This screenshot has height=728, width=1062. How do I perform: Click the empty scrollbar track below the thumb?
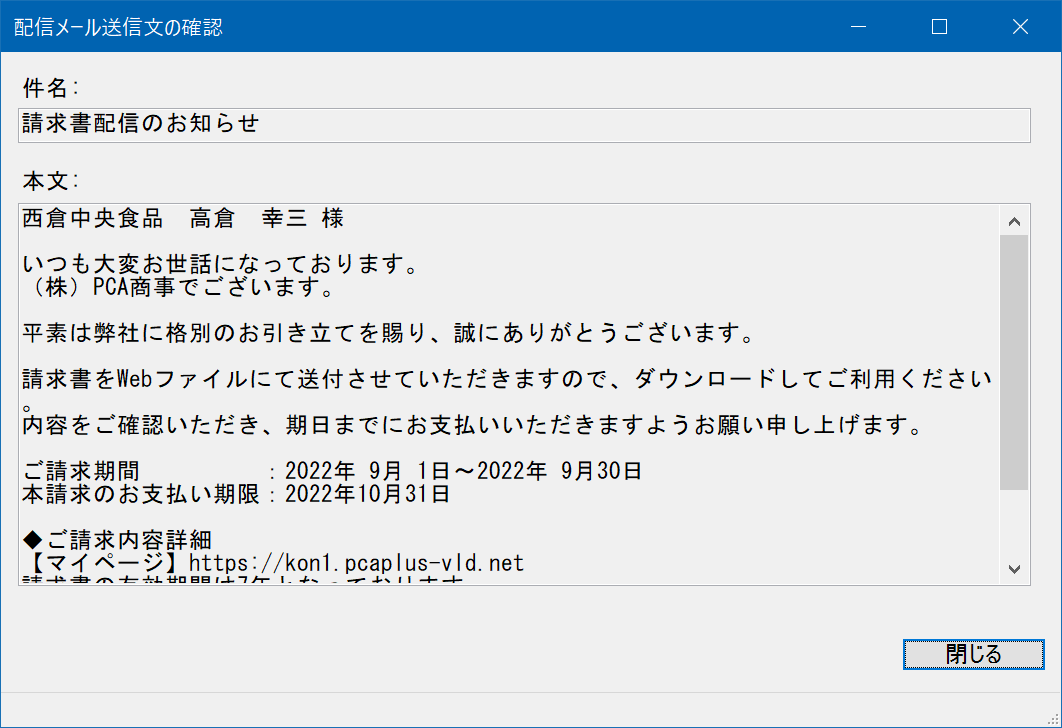coord(1014,522)
